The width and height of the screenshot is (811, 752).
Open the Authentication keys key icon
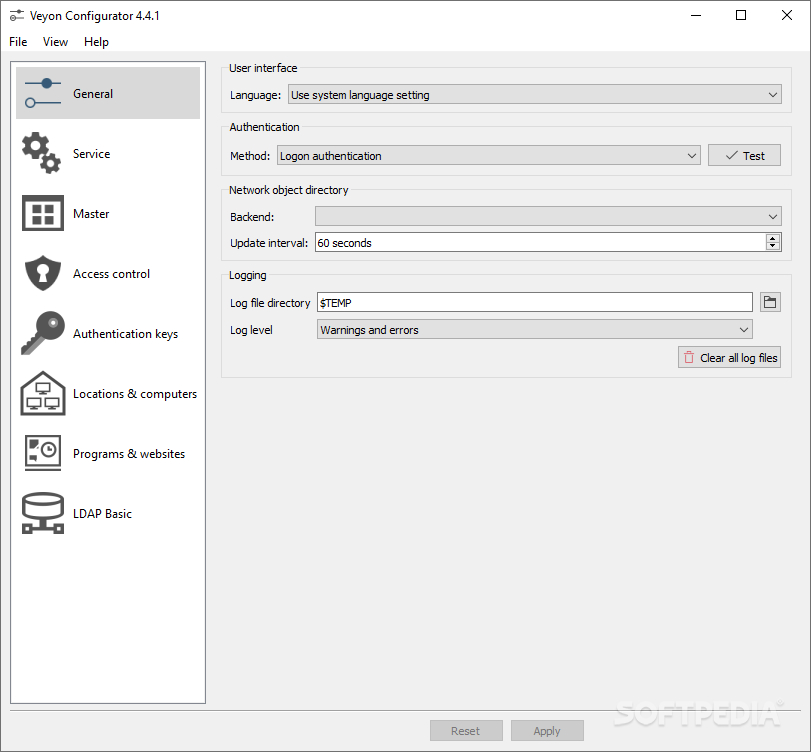click(x=43, y=333)
